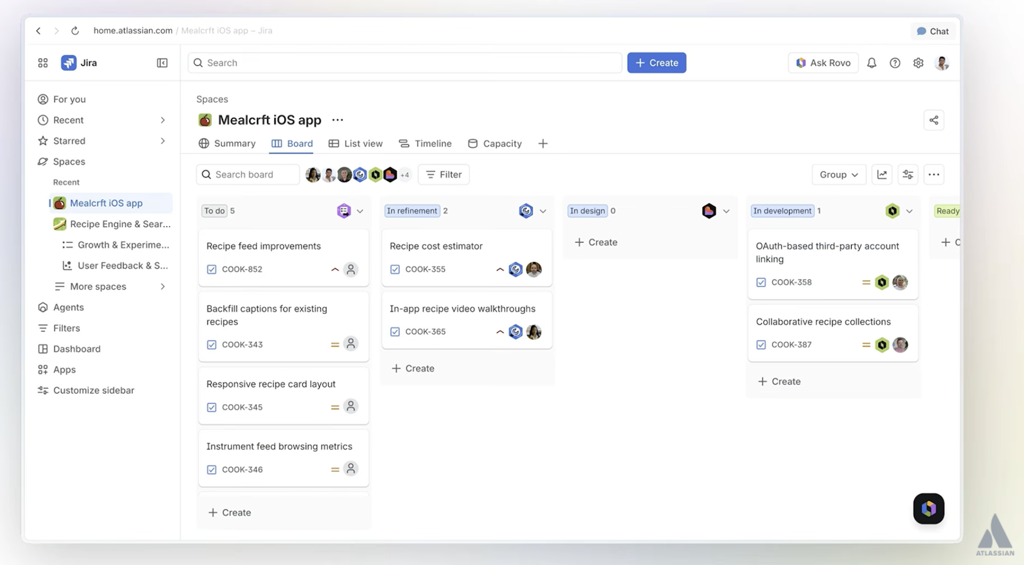Open the To do column chevron menu
Image resolution: width=1024 pixels, height=565 pixels.
pyautogui.click(x=360, y=211)
